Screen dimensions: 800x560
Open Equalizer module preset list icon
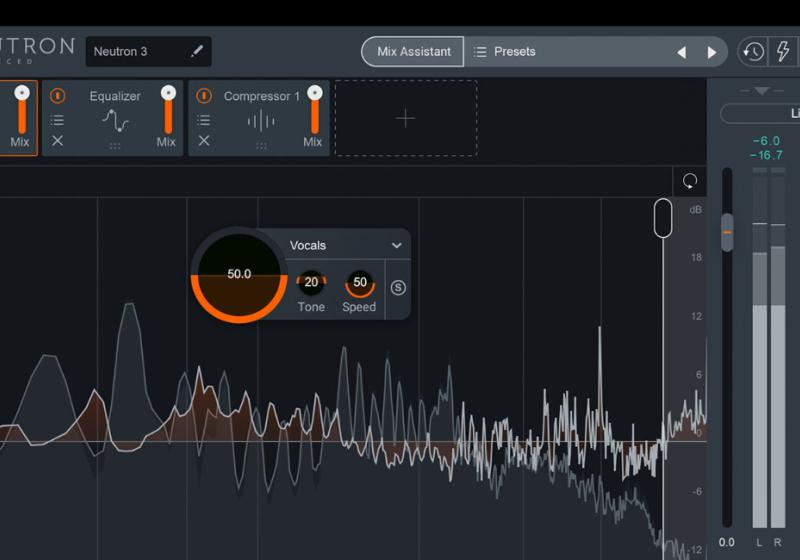point(58,120)
